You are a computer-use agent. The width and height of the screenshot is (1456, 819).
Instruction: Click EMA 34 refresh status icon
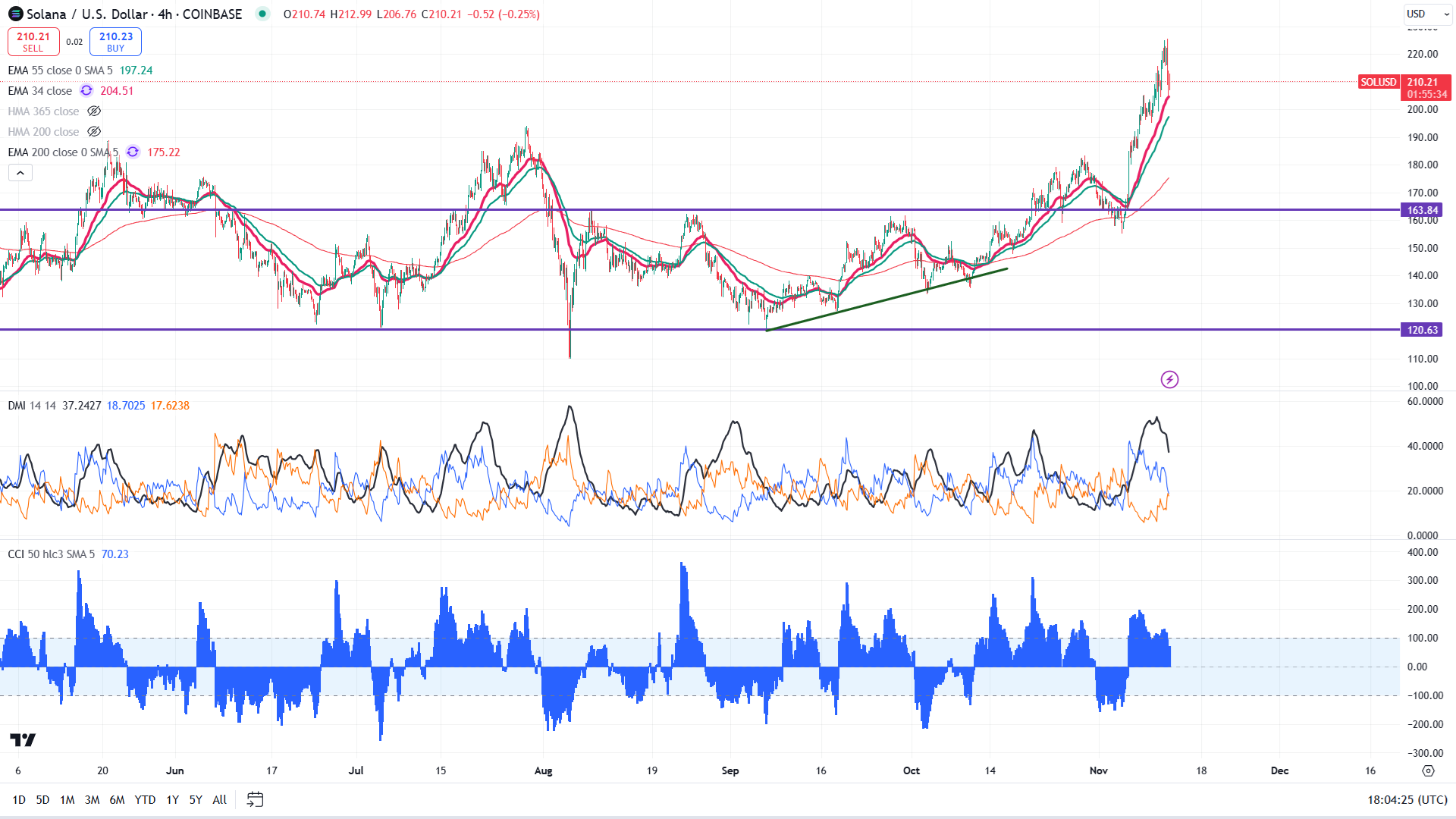coord(86,91)
